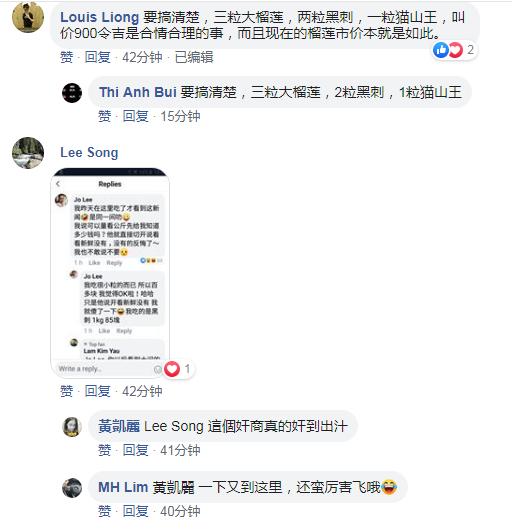Like Louis Liong's comment with 赞
The width and height of the screenshot is (512, 529).
[66, 57]
